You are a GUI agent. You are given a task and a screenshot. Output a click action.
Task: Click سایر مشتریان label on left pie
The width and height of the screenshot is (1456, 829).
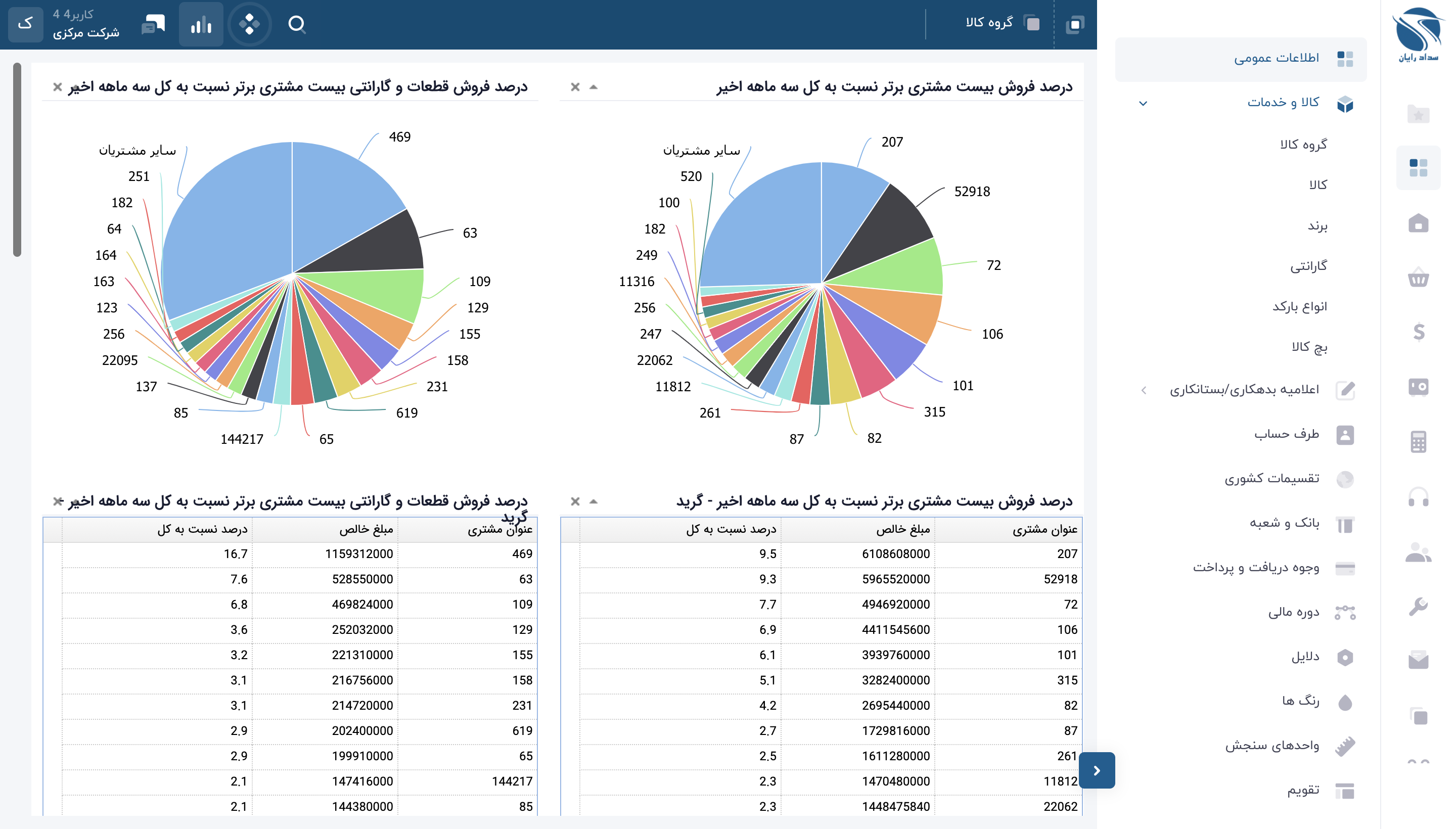(x=137, y=150)
